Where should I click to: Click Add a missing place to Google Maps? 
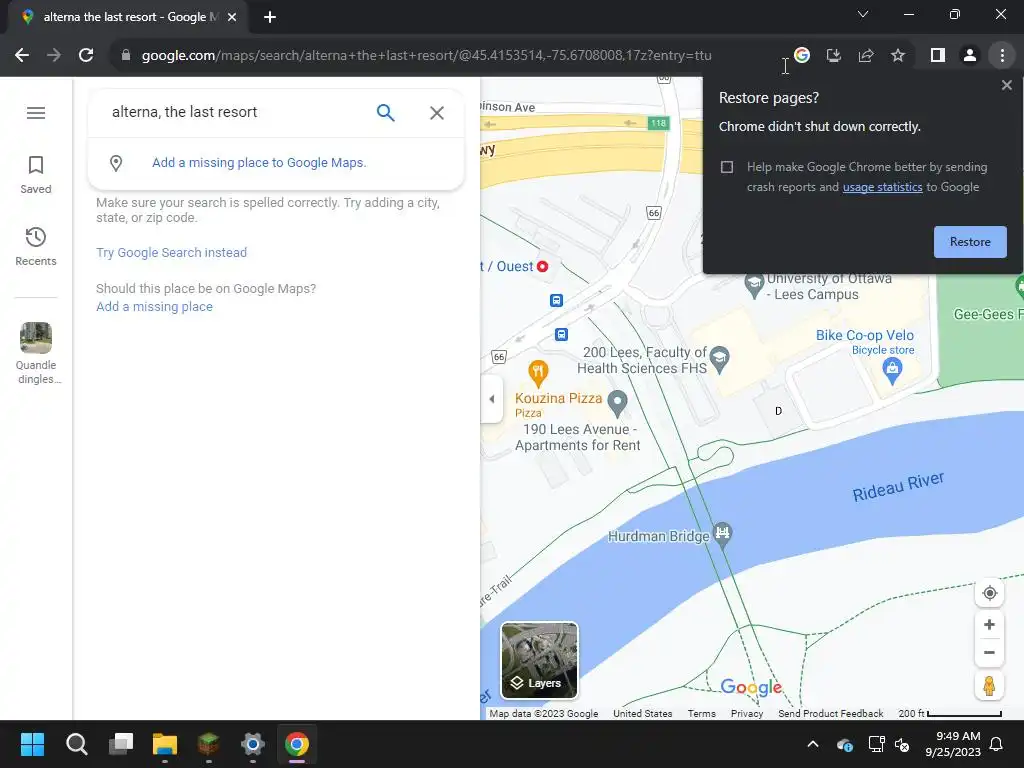click(x=259, y=163)
